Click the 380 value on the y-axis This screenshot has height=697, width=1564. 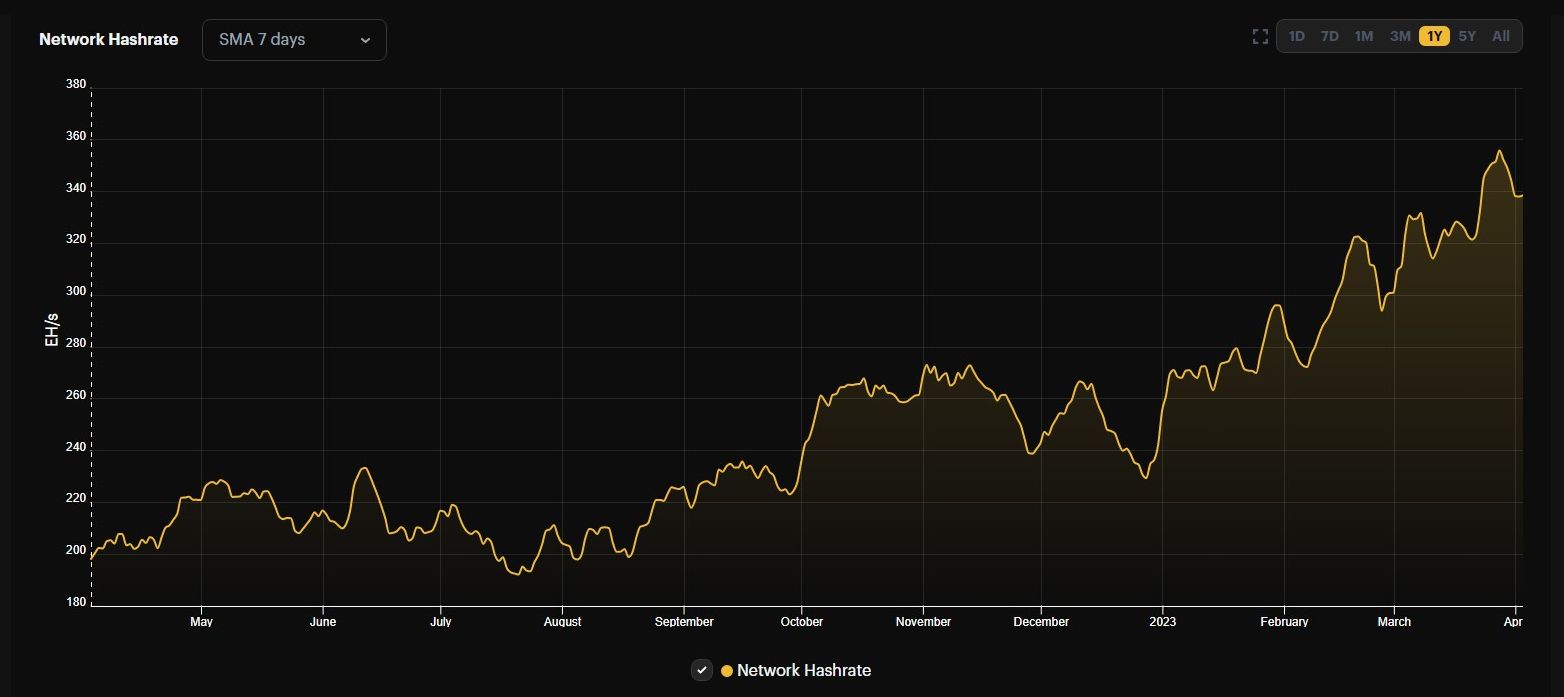pyautogui.click(x=73, y=84)
